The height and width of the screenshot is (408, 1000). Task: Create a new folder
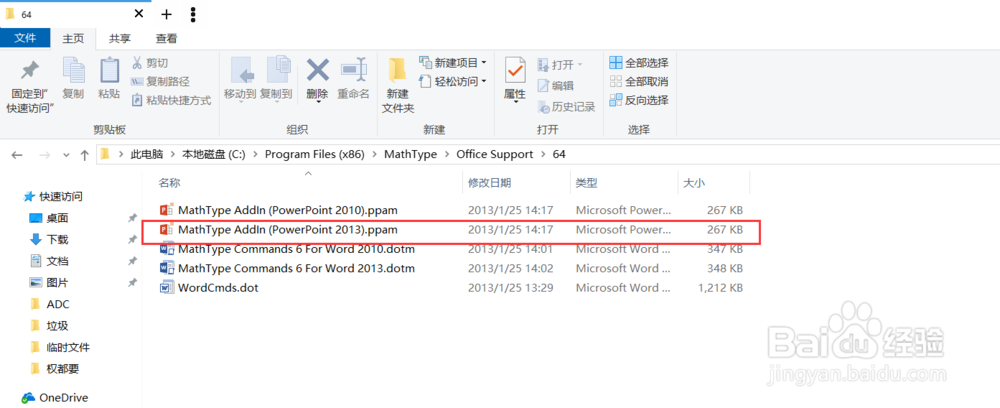click(398, 86)
